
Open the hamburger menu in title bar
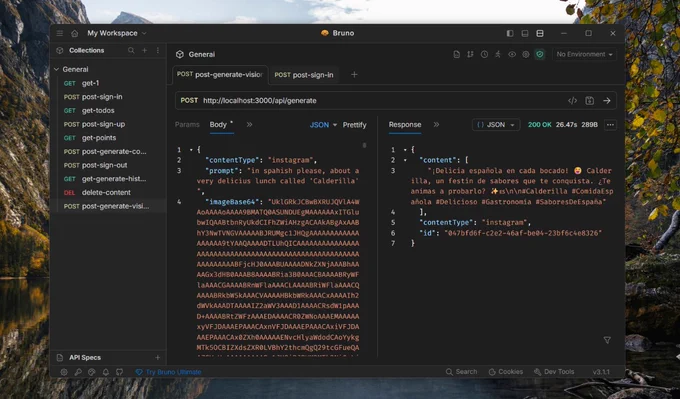(x=60, y=33)
